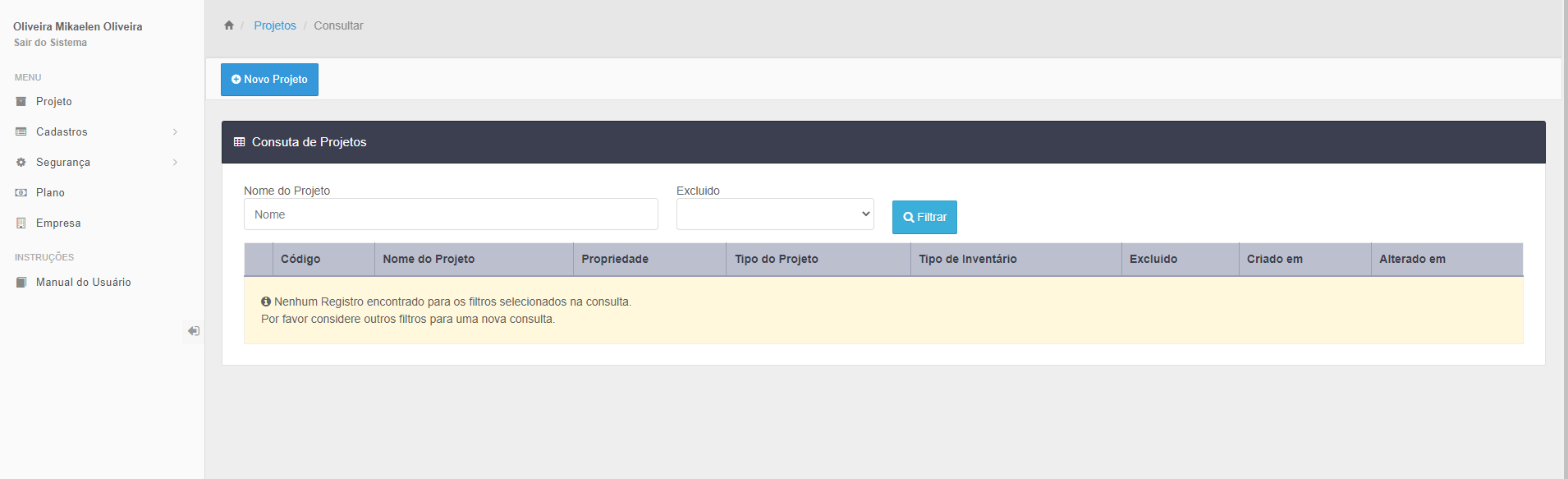The width and height of the screenshot is (1568, 479).
Task: Go to Plano in the side menu
Action: [x=50, y=192]
